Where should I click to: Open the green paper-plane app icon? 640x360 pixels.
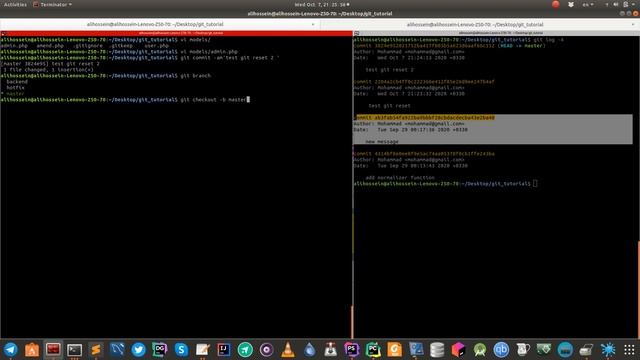pos(245,350)
